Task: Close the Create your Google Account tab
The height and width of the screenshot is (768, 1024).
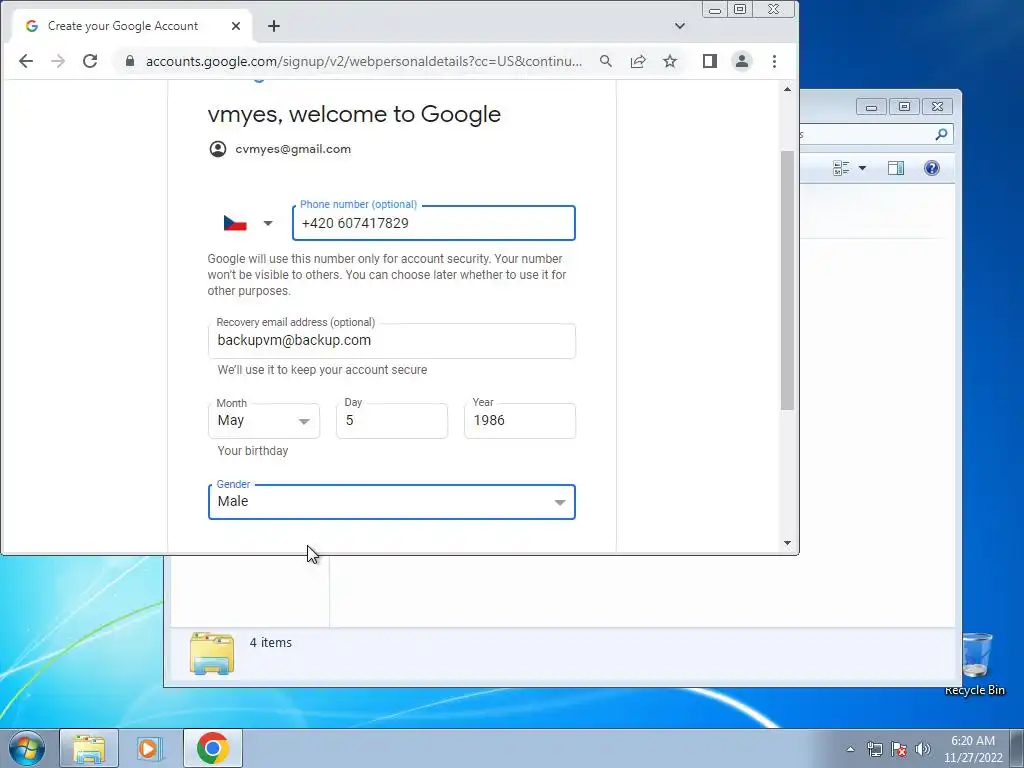Action: (236, 26)
